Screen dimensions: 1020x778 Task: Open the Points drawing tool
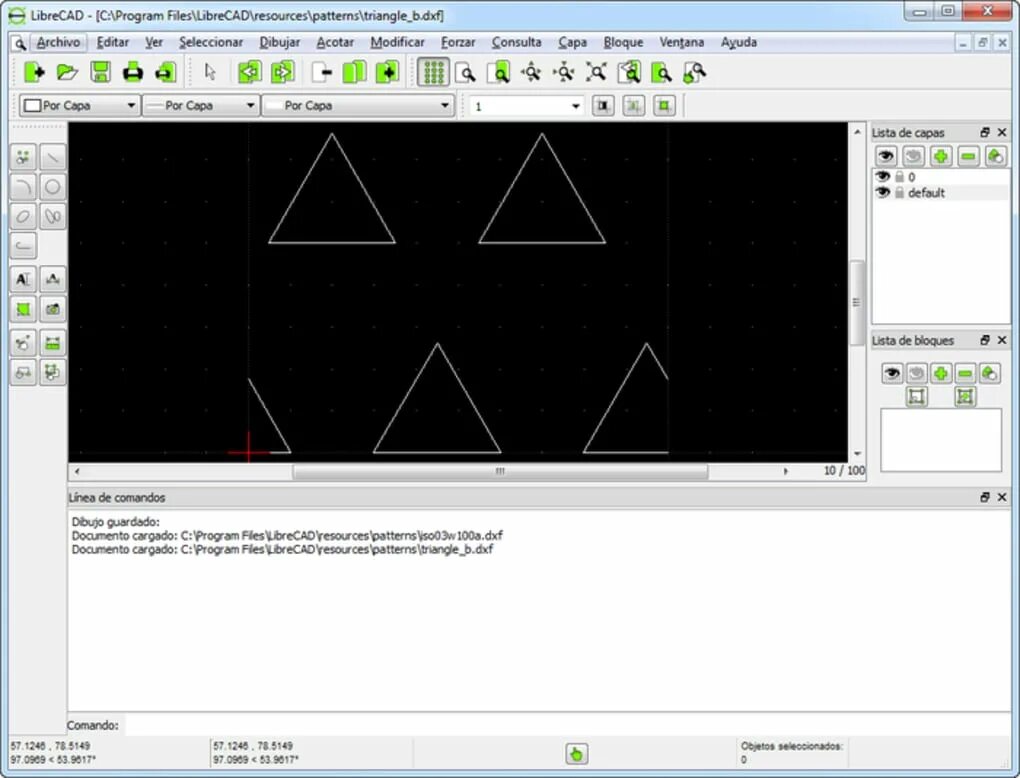(23, 157)
